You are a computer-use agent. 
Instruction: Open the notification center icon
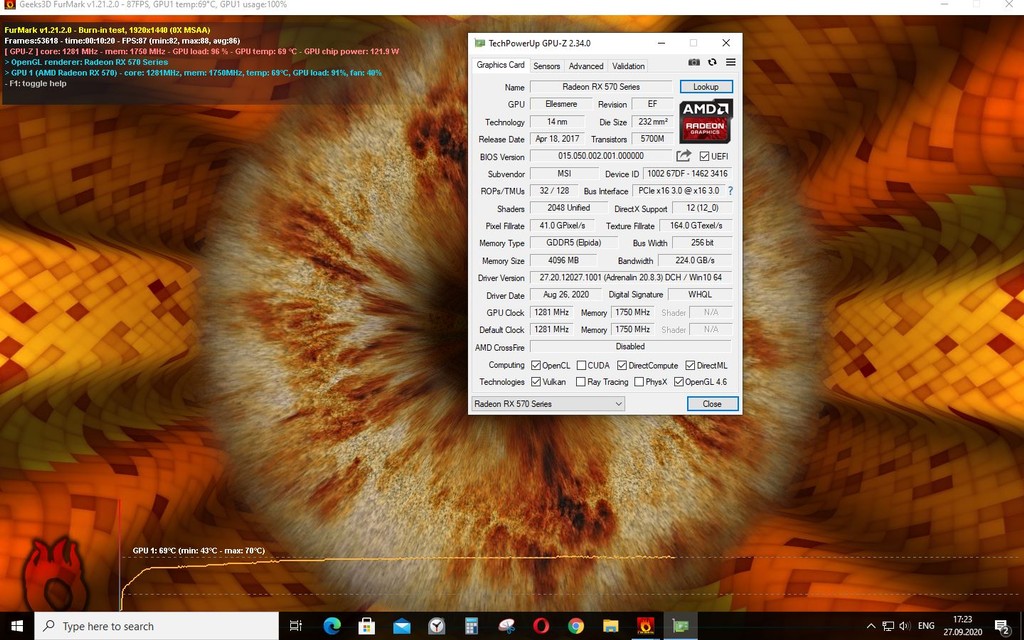1003,626
